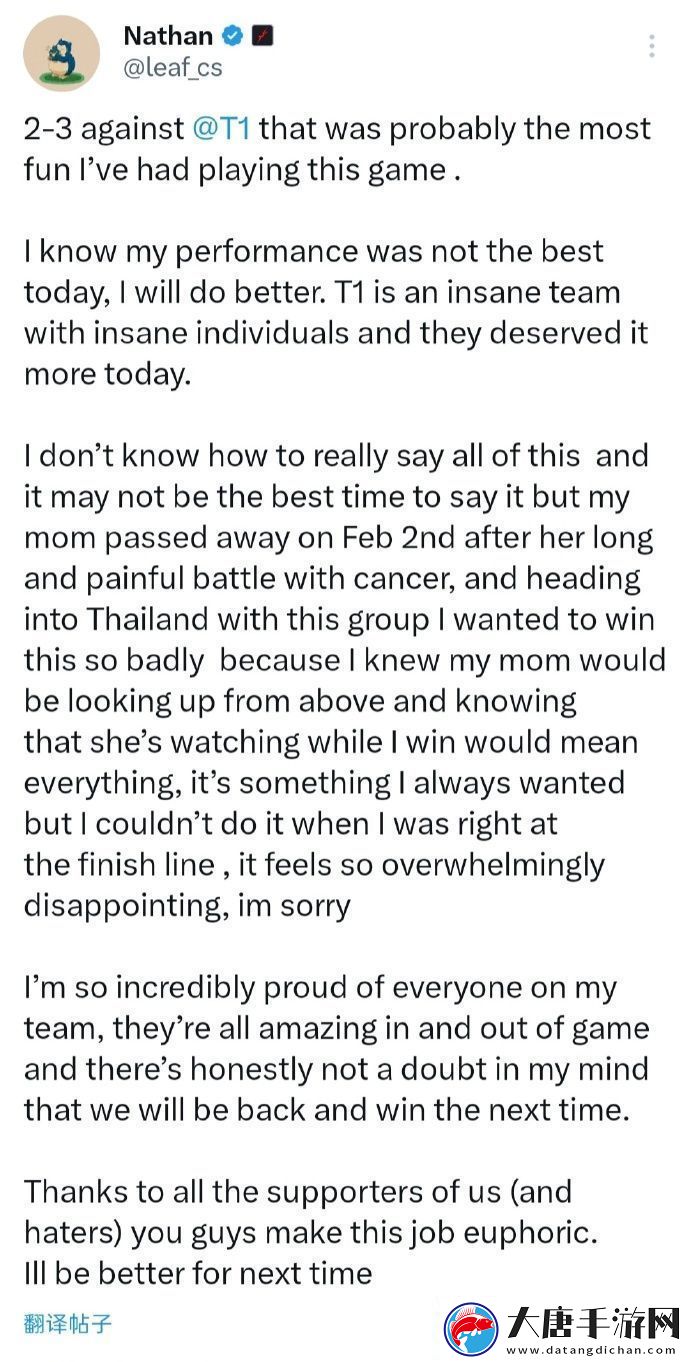The height and width of the screenshot is (1362, 690).
Task: Click the "I don't know how to" paragraph
Action: pyautogui.click(x=344, y=681)
